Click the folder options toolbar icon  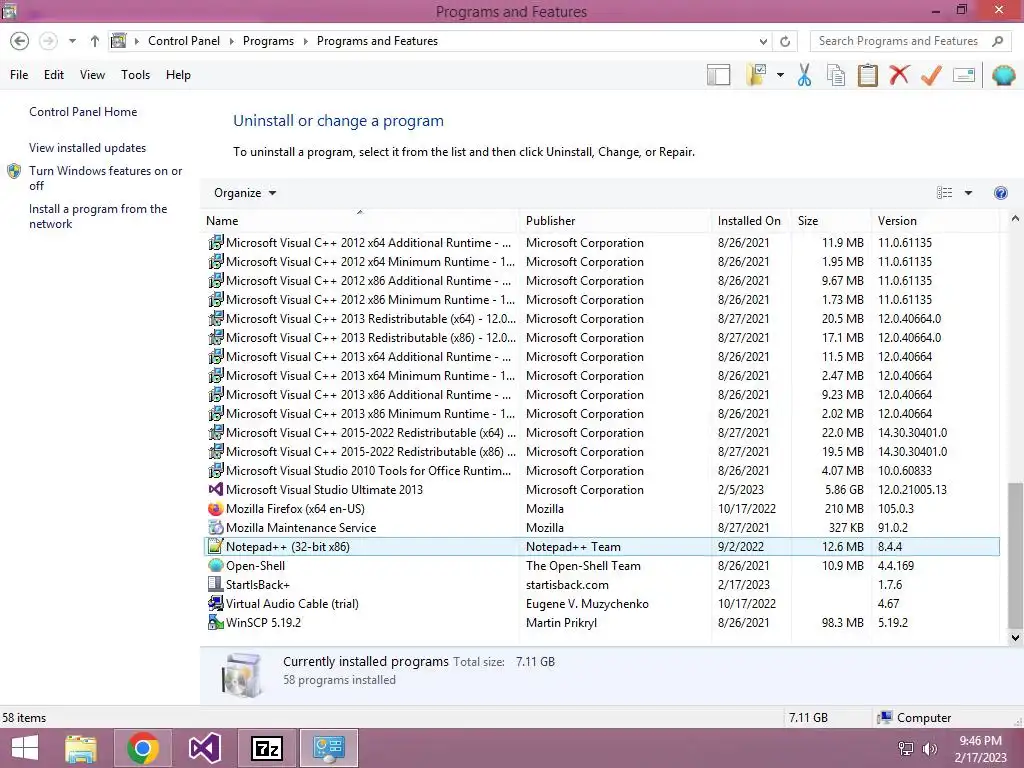coord(756,75)
